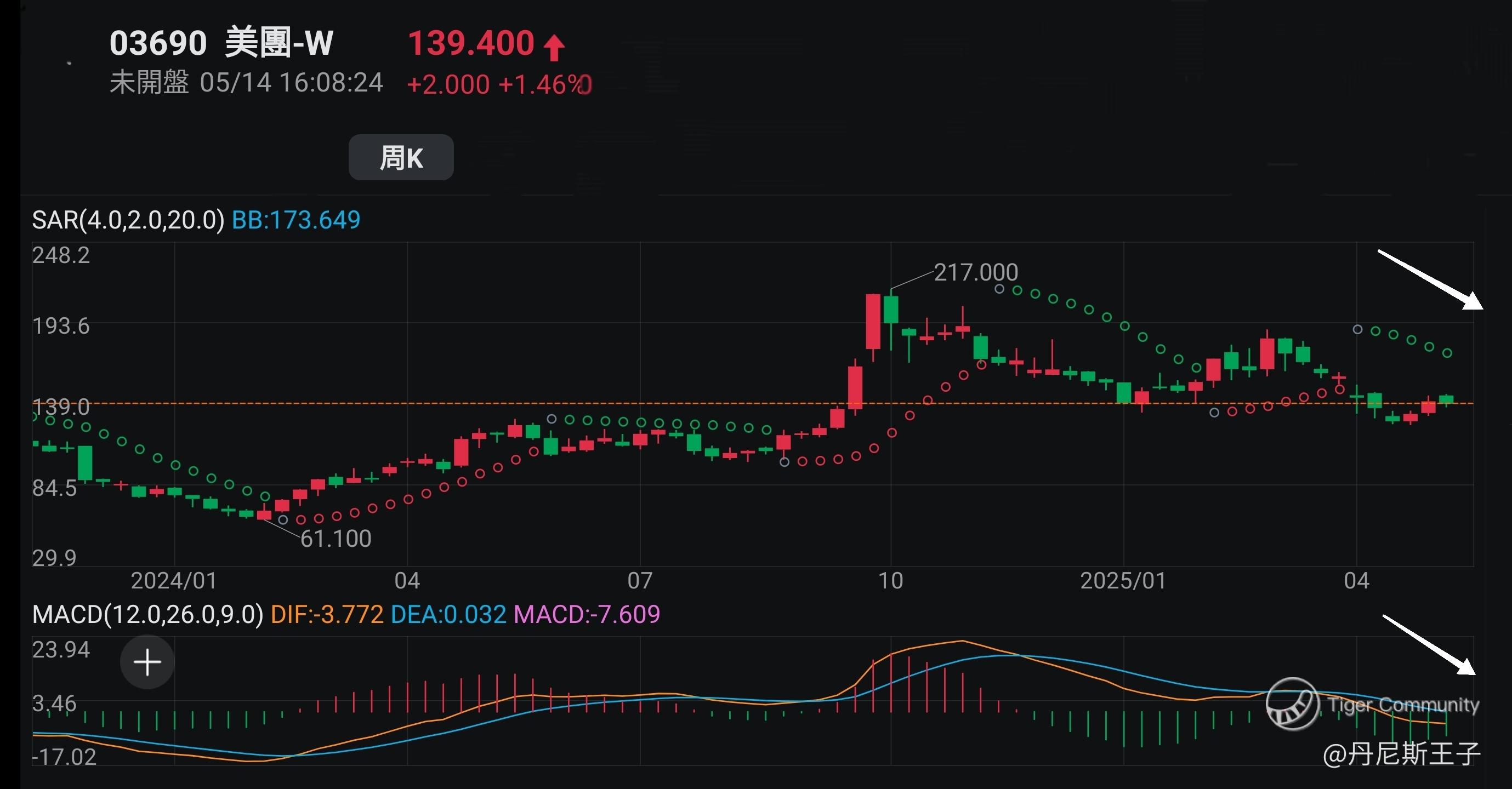Screen dimensions: 1512x789
Task: Click the MACD:-7.609 value
Action: [x=587, y=614]
